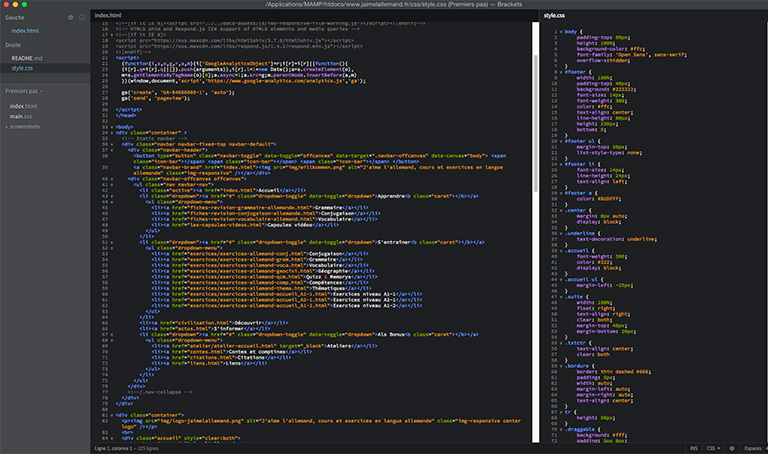
Task: Collapse the S'entraîner dropdown li at line 51
Action: (x=112, y=242)
